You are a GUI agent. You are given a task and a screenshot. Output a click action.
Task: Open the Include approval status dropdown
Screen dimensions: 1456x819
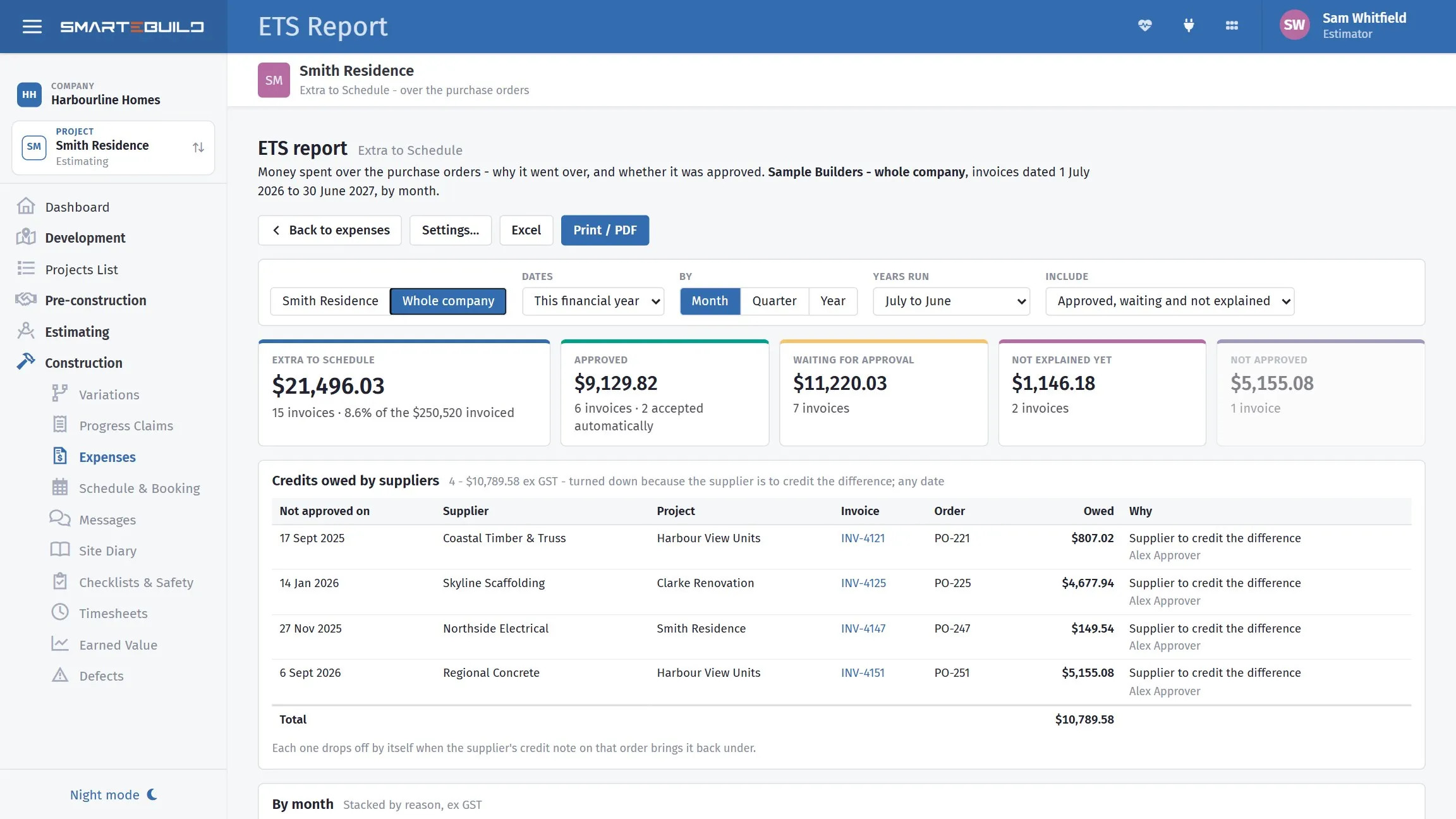(1170, 301)
